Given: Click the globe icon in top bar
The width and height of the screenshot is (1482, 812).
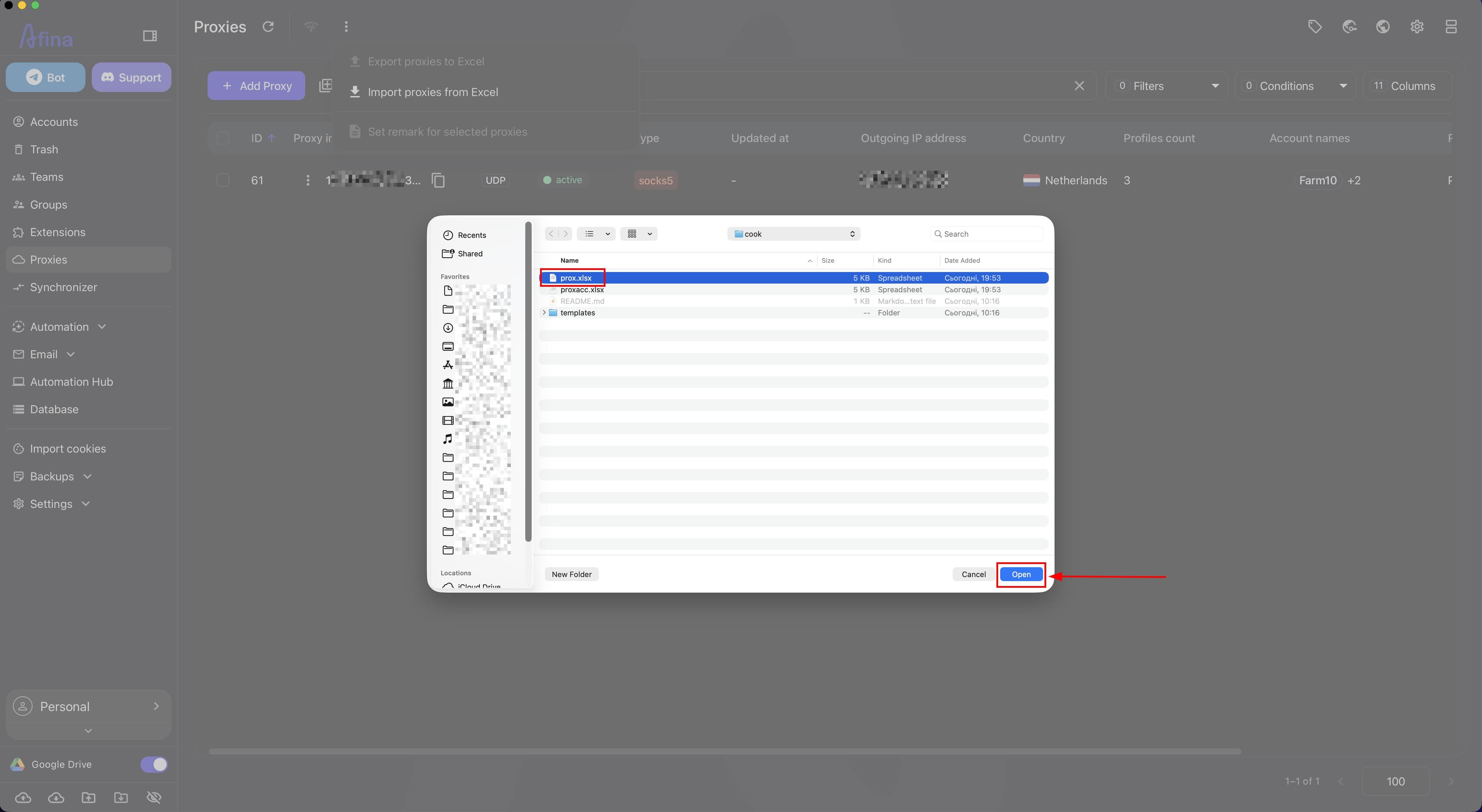Looking at the screenshot, I should [x=1383, y=27].
